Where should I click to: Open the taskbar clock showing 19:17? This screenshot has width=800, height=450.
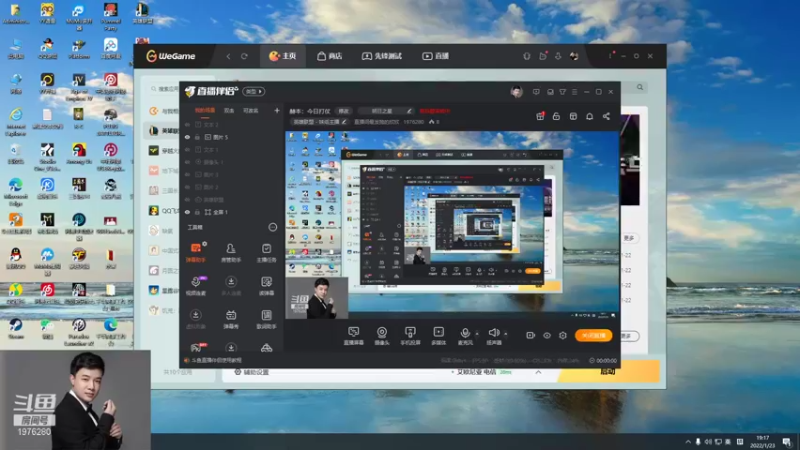pyautogui.click(x=762, y=441)
